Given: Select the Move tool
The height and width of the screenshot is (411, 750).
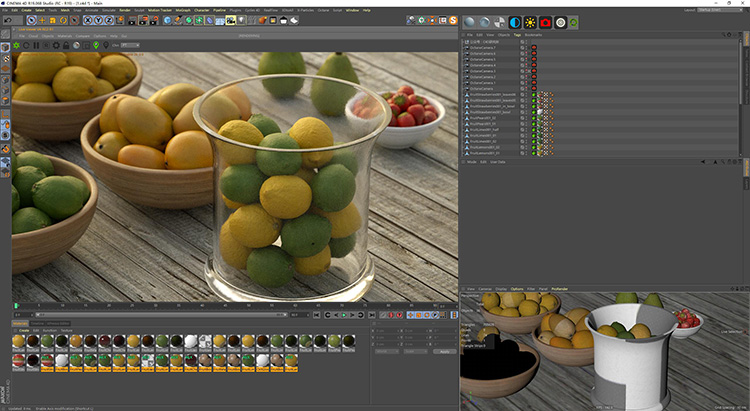Looking at the screenshot, I should [42, 20].
